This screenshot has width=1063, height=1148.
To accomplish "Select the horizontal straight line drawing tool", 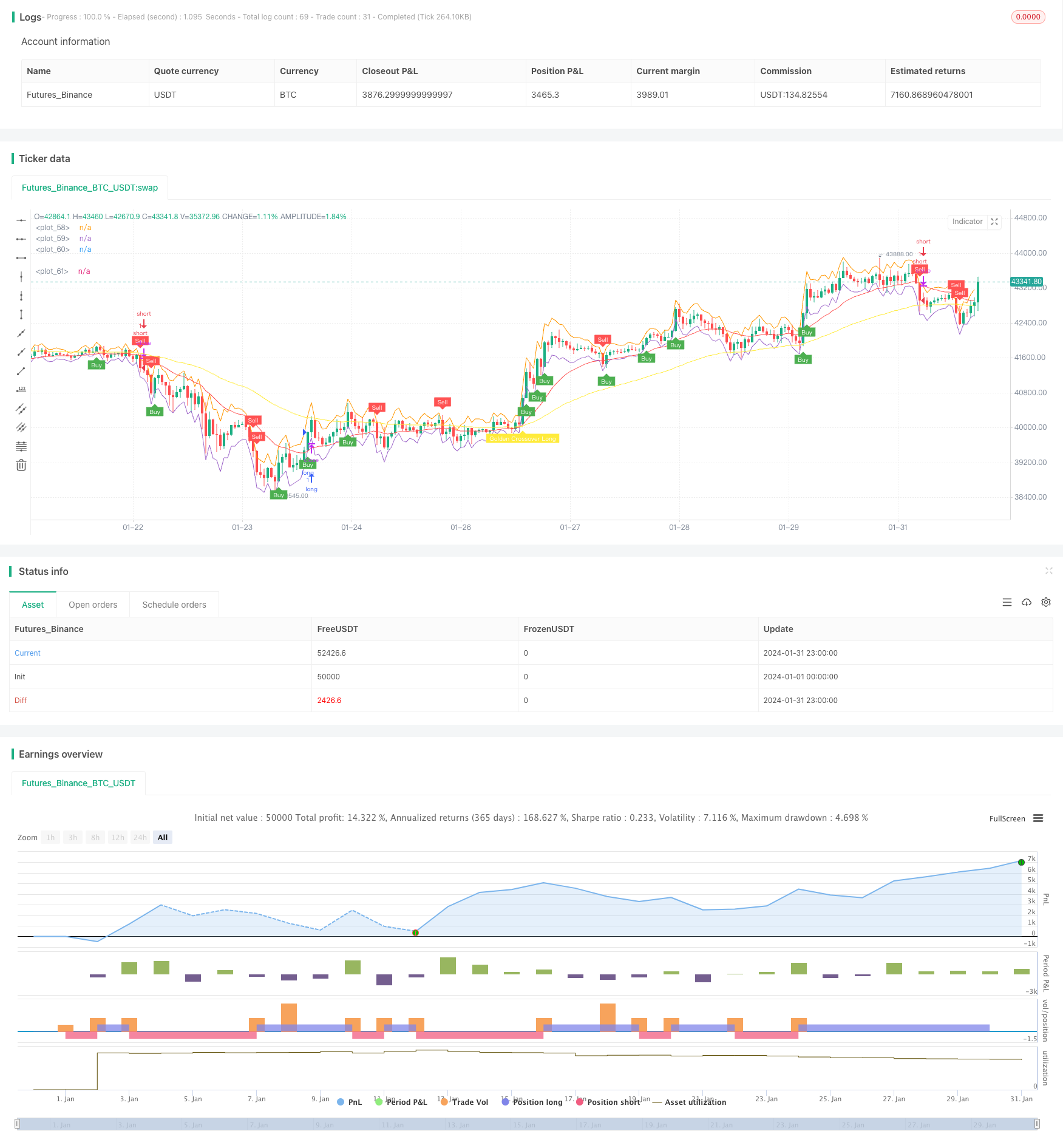I will point(21,220).
